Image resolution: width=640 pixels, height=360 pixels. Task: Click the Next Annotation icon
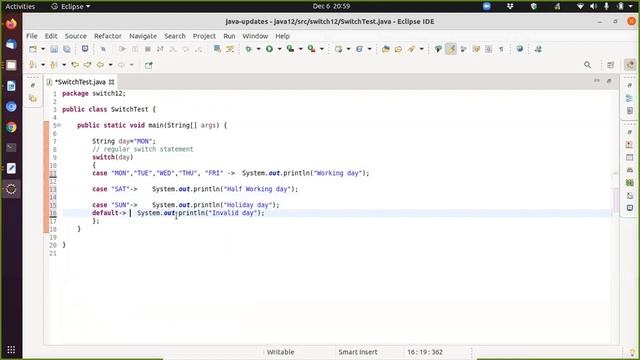tap(33, 65)
